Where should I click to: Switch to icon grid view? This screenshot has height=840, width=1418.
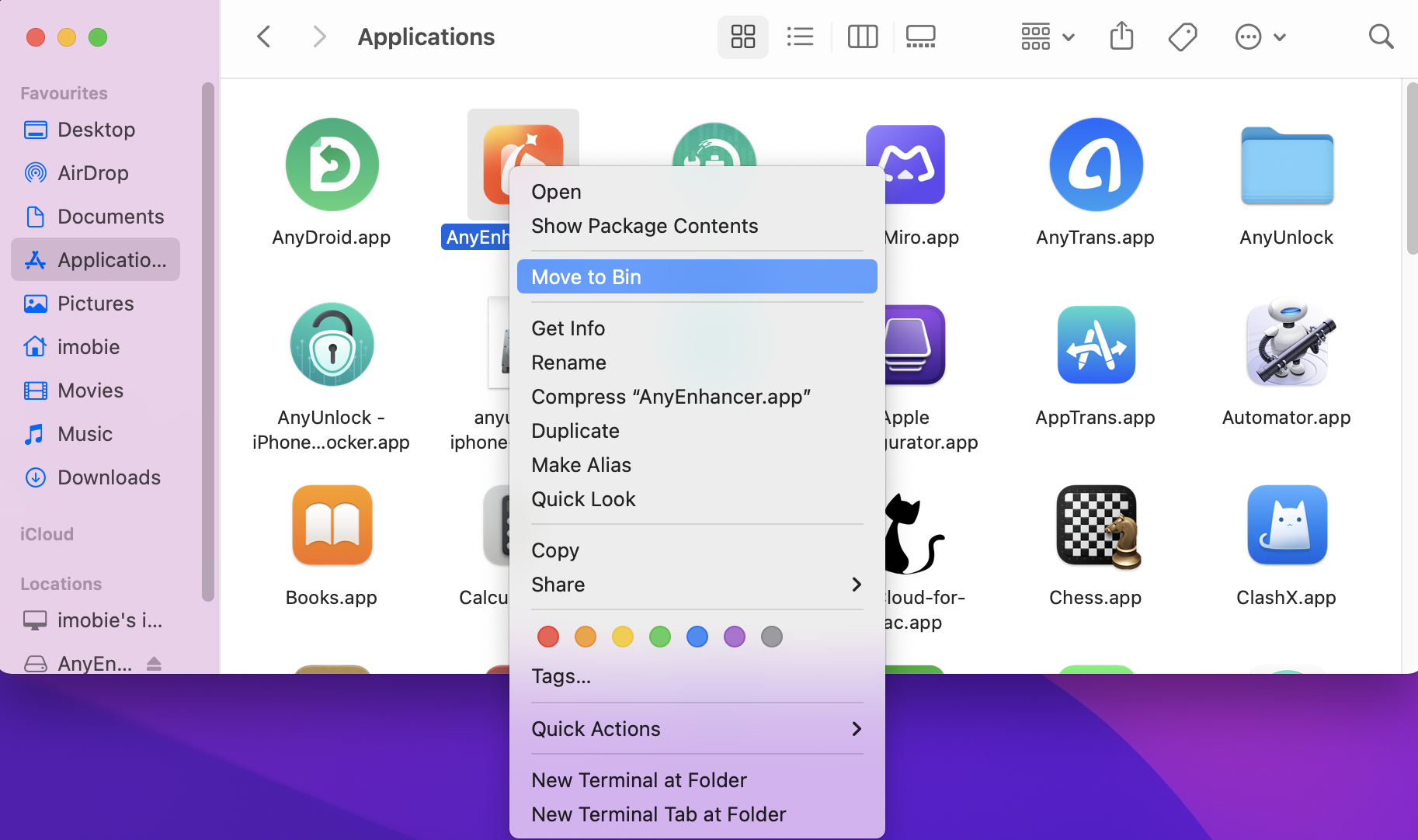coord(742,36)
